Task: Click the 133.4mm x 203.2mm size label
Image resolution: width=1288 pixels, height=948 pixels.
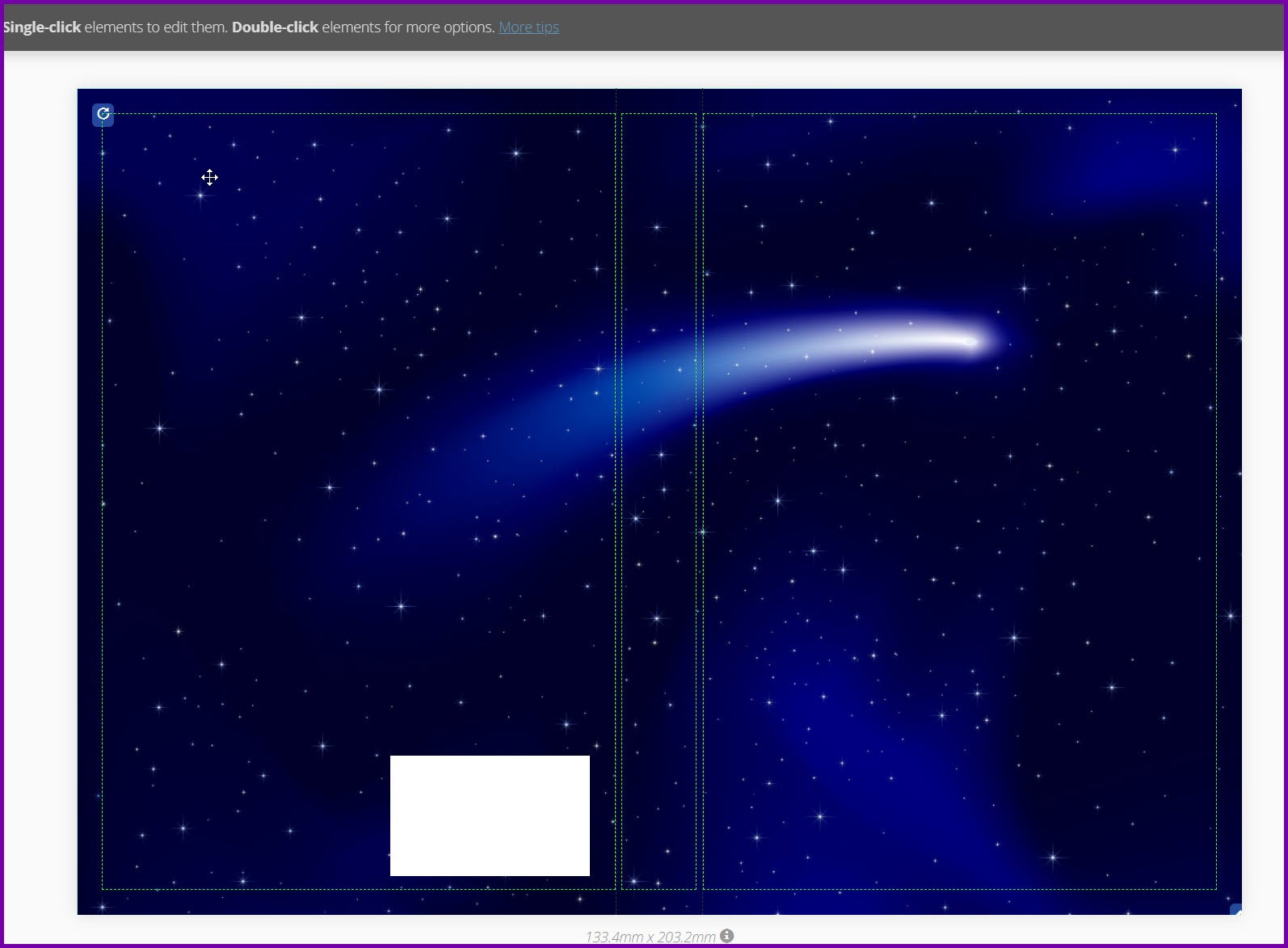Action: (x=650, y=937)
